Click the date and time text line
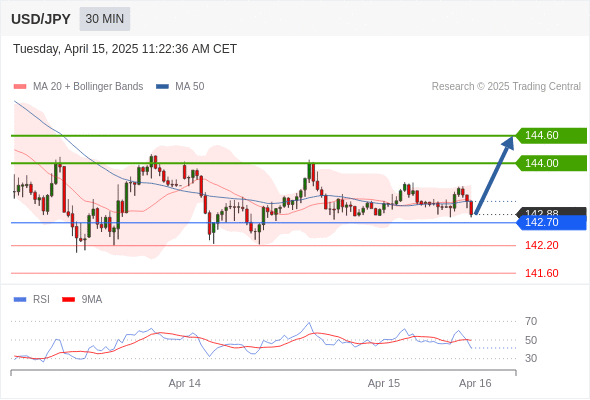The image size is (590, 400). pyautogui.click(x=125, y=49)
